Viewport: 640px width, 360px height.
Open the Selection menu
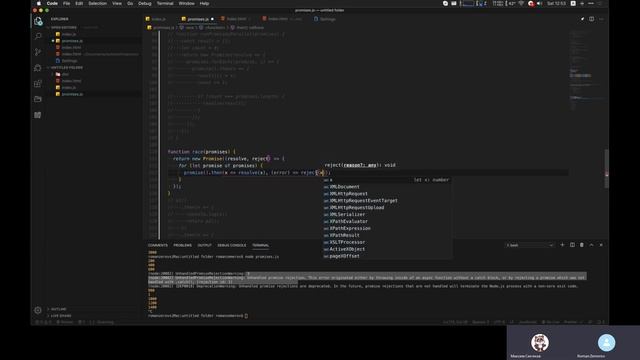tap(98, 3)
